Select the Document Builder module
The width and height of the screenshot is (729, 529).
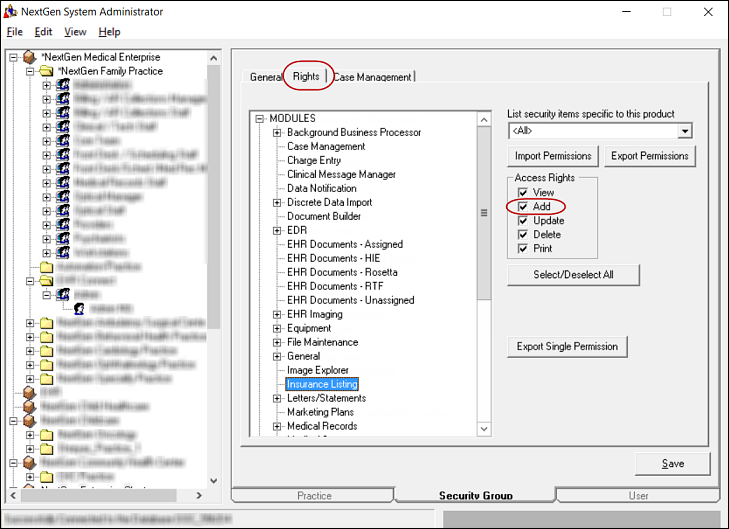coord(324,216)
